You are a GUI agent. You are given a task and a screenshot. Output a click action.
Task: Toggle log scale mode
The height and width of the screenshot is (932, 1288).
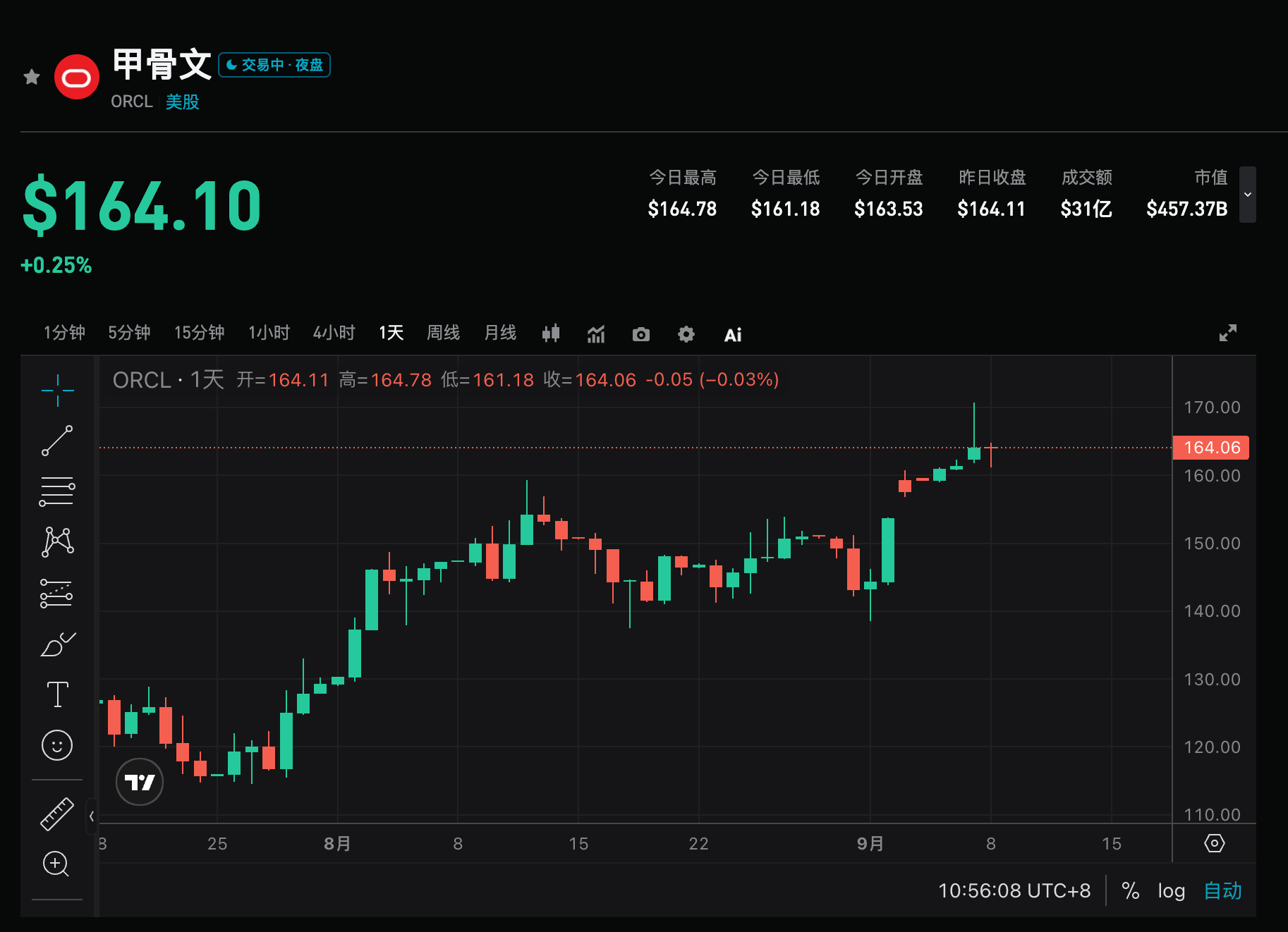pos(1171,891)
